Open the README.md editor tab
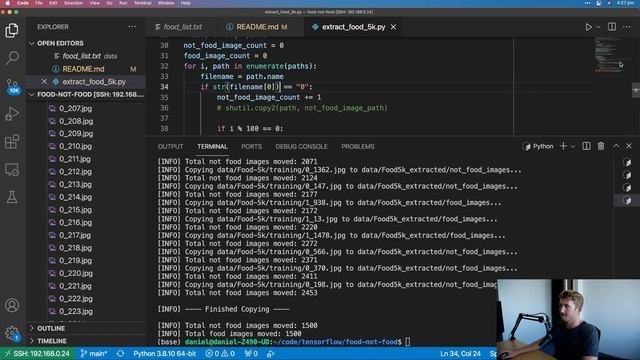Screen dimensions: 640x360 (258, 27)
